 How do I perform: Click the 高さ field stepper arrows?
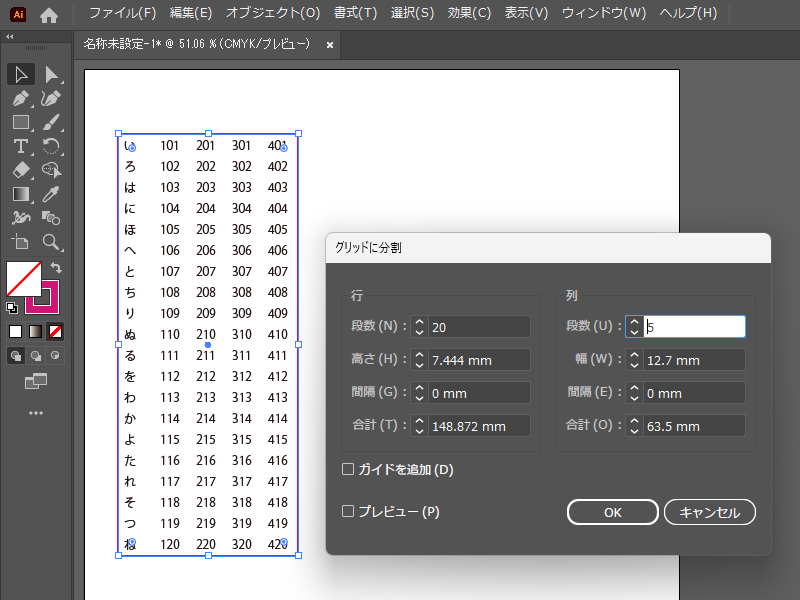coord(419,359)
